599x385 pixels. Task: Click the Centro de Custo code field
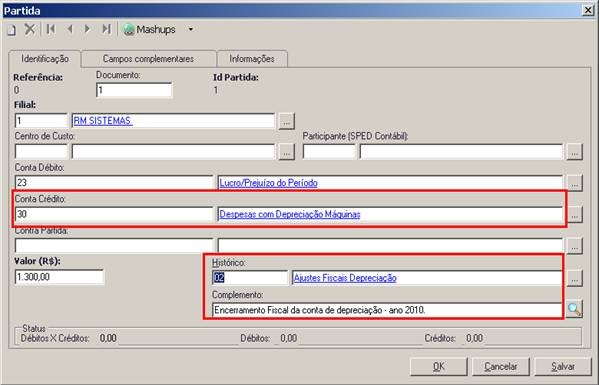point(41,152)
